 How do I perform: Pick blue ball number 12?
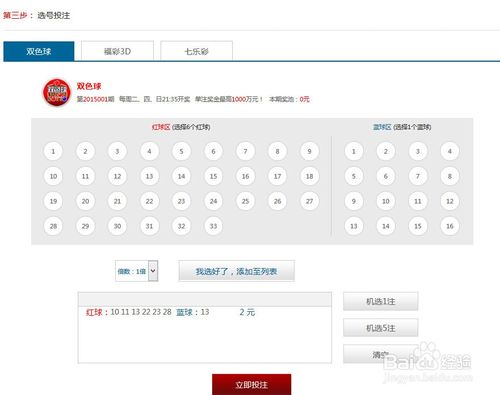tap(450, 201)
